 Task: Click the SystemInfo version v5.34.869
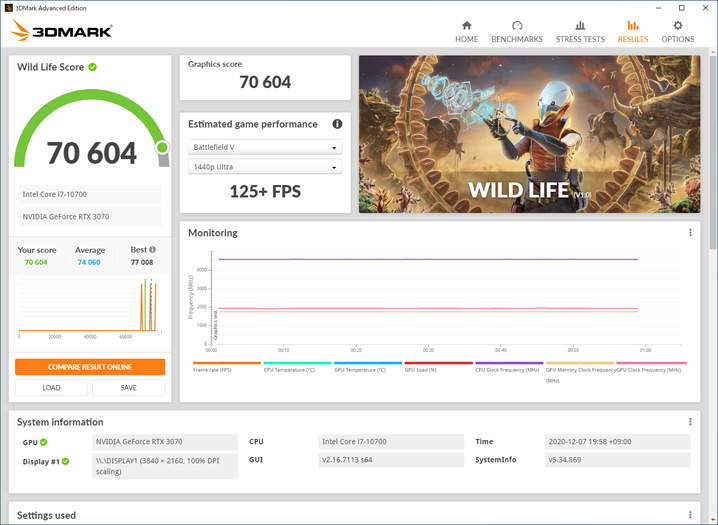coord(617,460)
